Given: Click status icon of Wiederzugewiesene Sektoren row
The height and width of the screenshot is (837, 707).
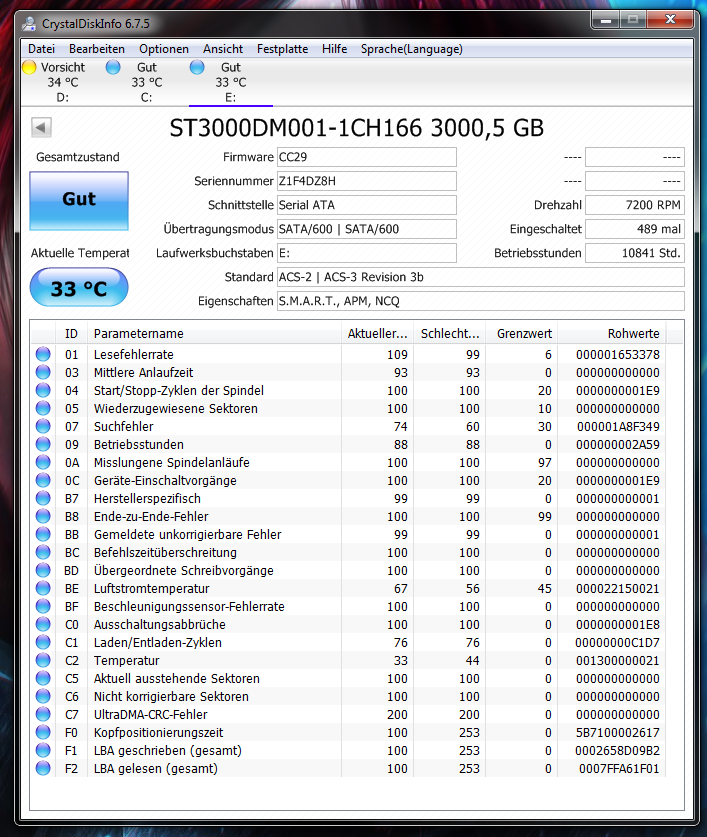Looking at the screenshot, I should [43, 408].
